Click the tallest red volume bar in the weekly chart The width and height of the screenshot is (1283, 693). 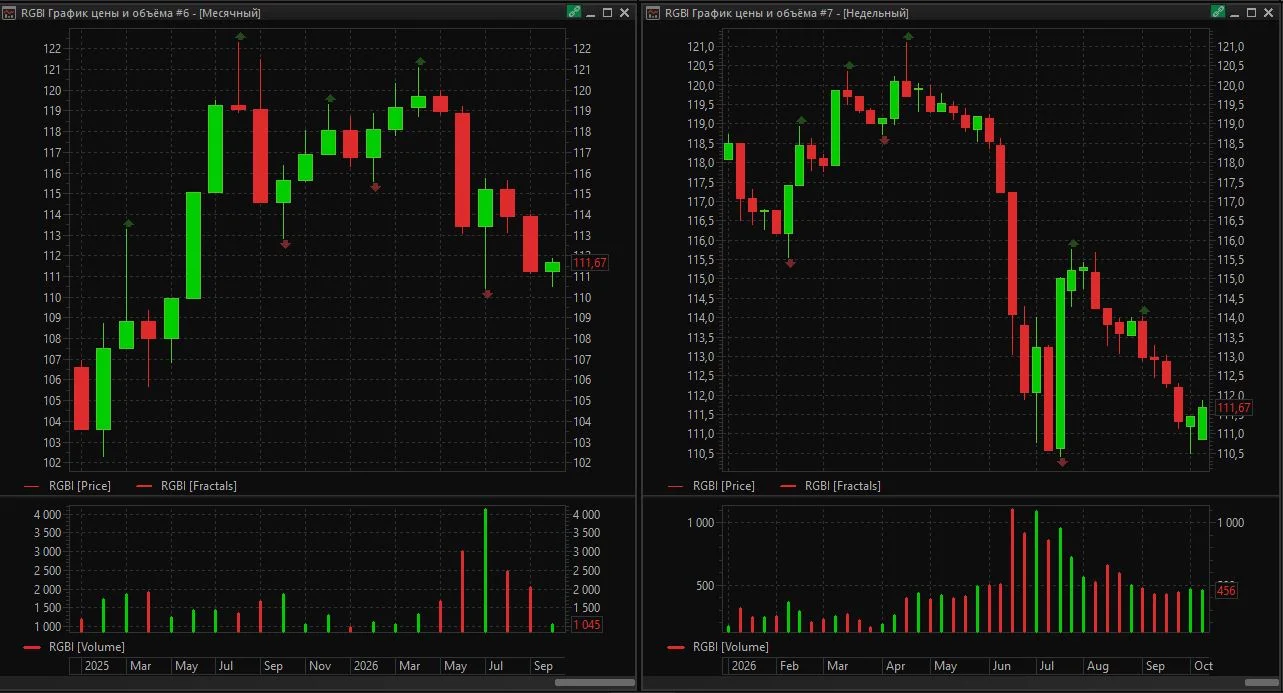[1012, 570]
